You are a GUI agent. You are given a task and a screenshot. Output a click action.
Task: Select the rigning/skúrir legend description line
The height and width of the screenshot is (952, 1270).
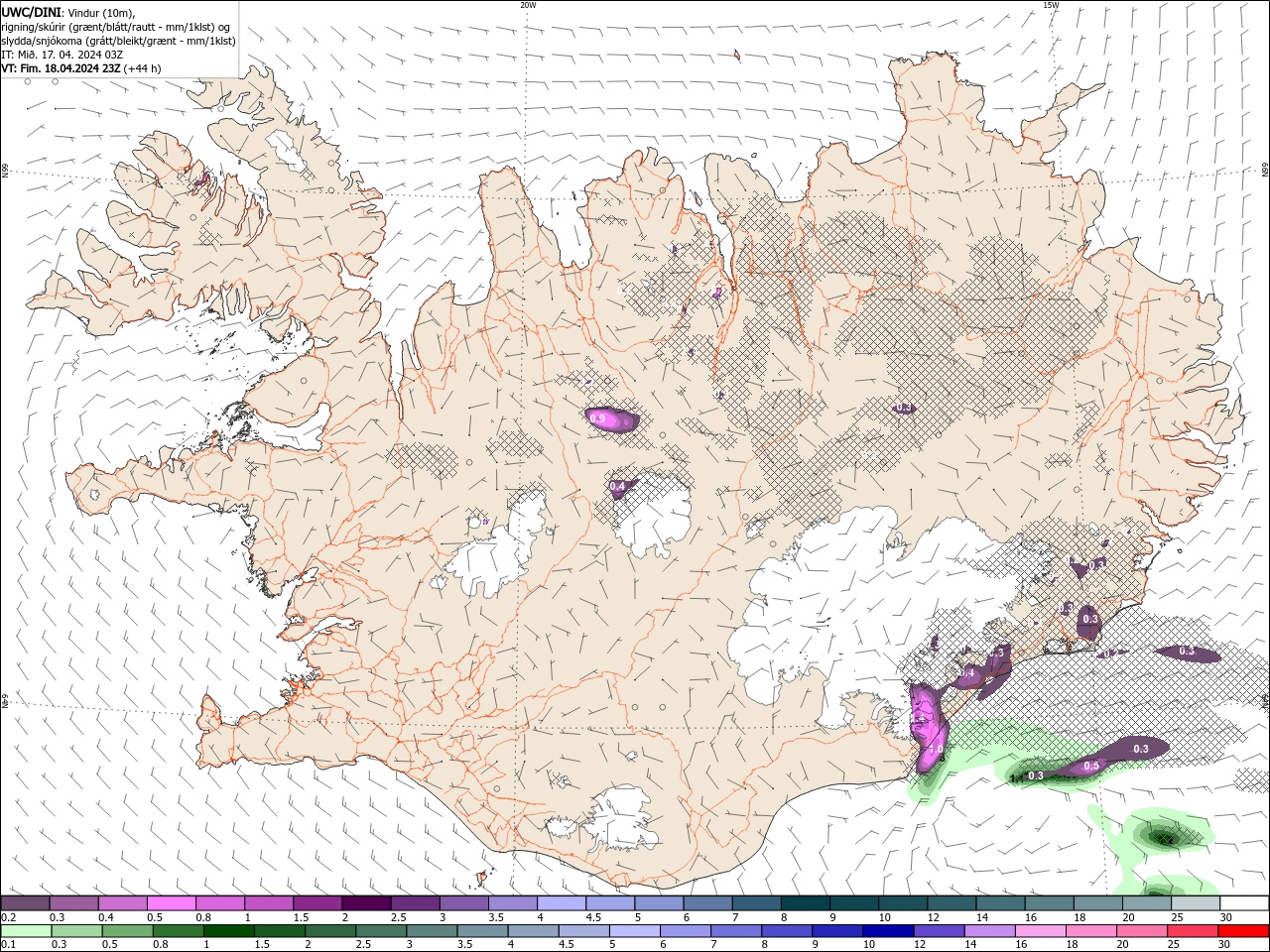click(x=116, y=27)
